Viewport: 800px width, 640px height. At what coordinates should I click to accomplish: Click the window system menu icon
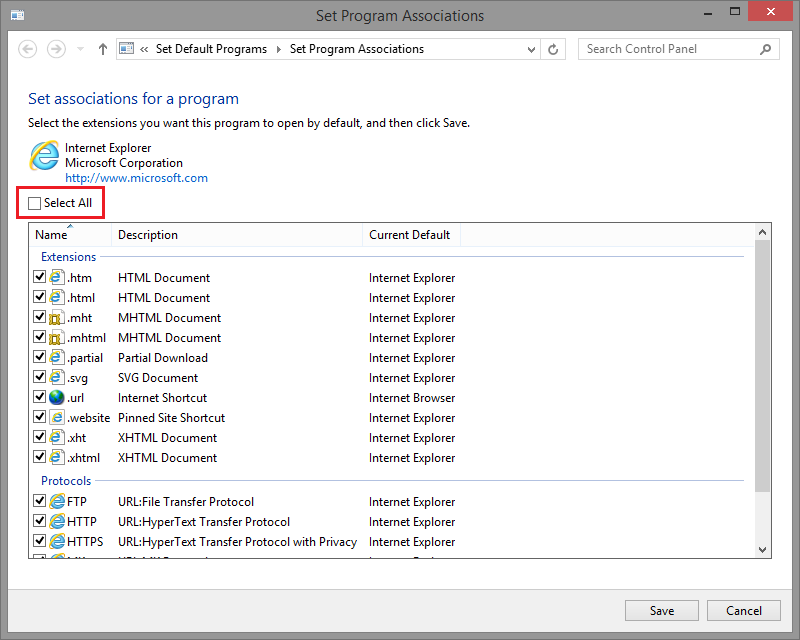click(x=17, y=15)
